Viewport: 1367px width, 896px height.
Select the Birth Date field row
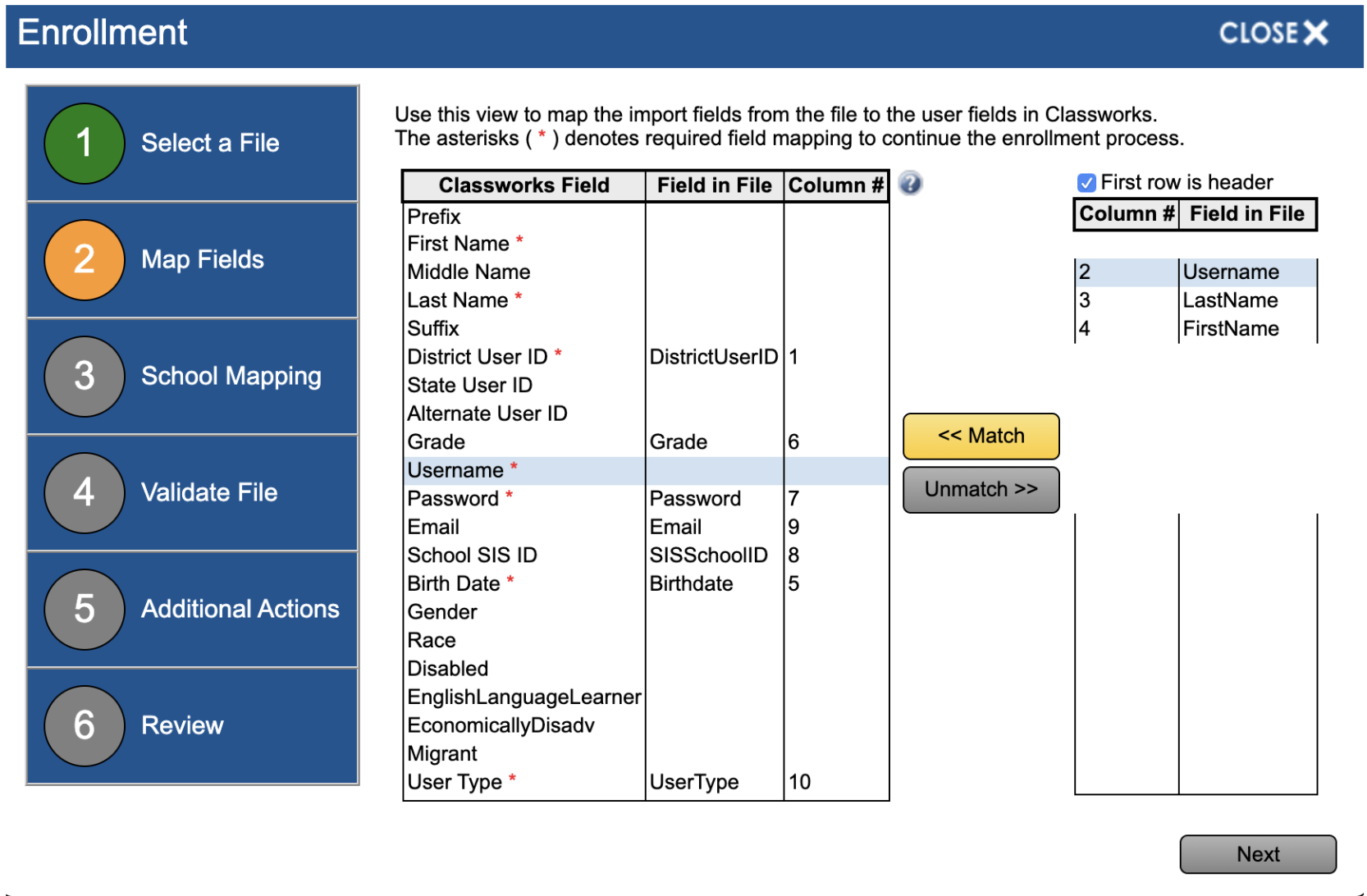click(x=646, y=583)
